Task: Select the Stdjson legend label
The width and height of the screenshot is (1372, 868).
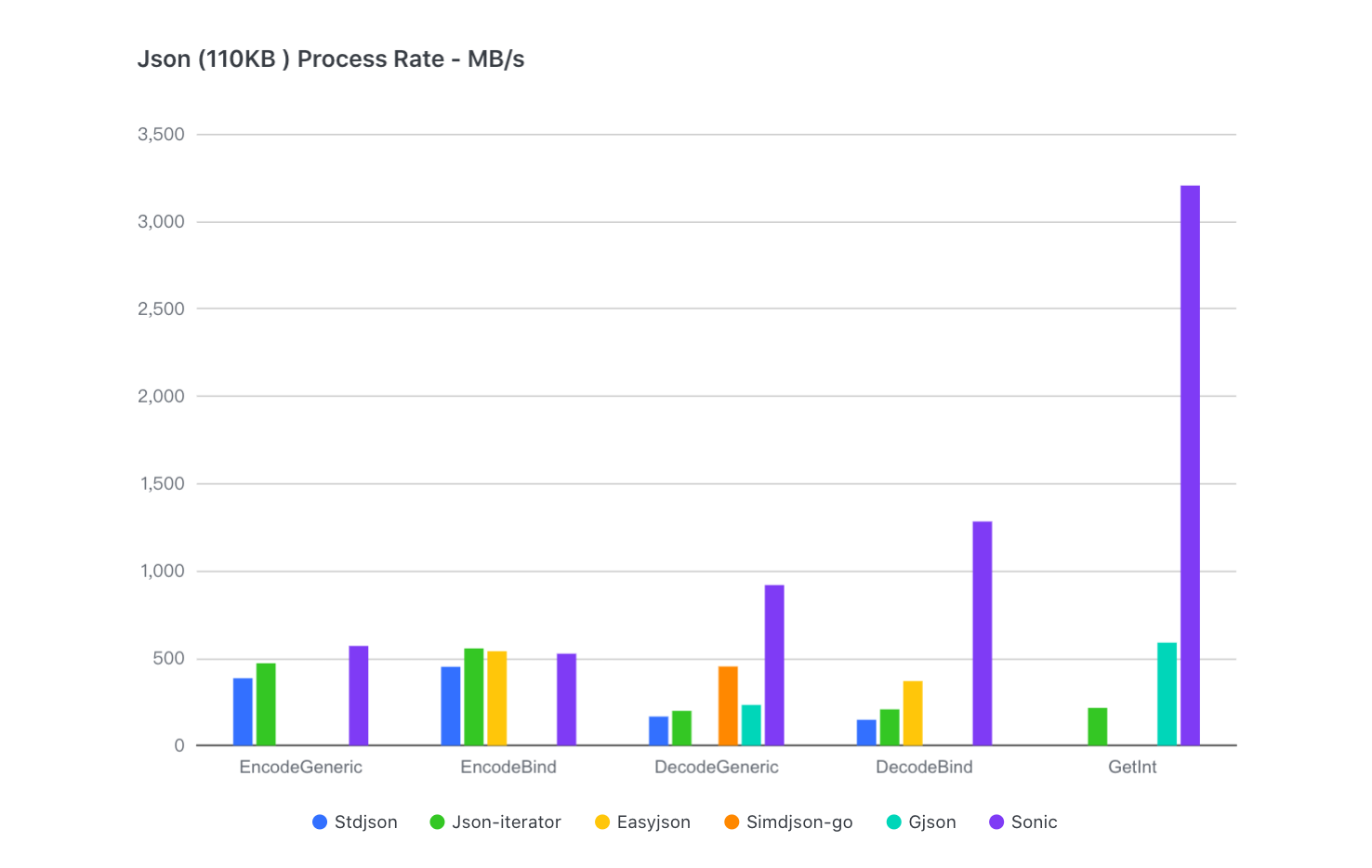Action: [366, 822]
